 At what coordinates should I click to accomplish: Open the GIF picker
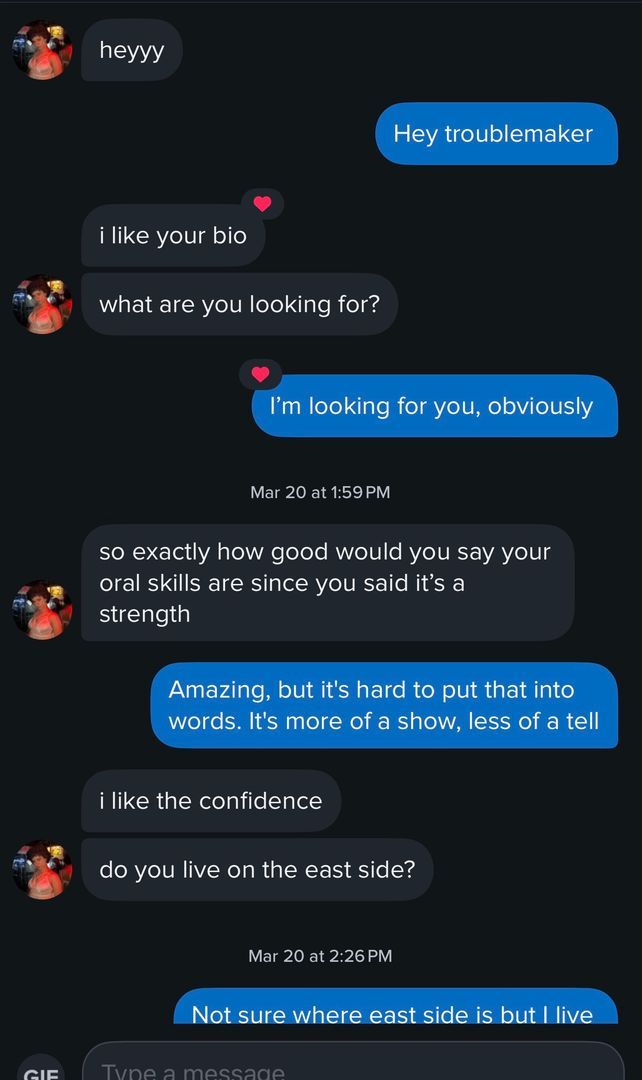pos(41,1072)
